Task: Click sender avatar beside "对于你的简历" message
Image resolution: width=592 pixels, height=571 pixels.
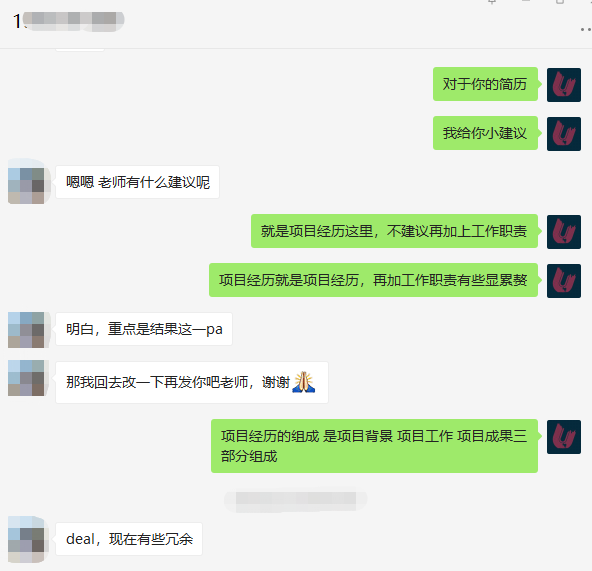Action: [564, 85]
